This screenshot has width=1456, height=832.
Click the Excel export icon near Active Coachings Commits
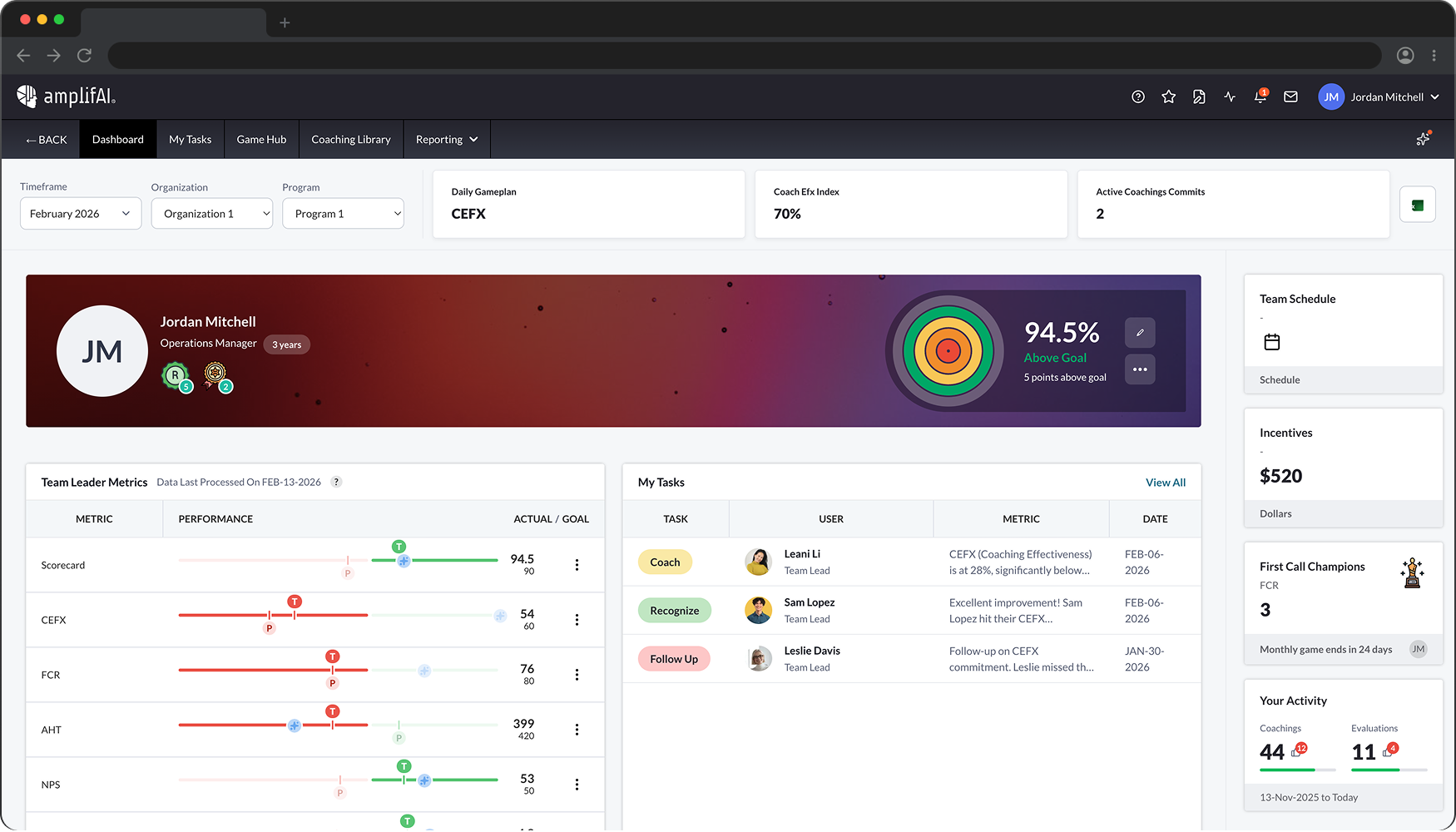pos(1417,204)
